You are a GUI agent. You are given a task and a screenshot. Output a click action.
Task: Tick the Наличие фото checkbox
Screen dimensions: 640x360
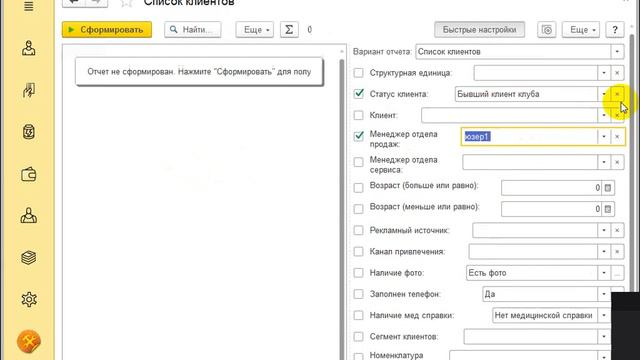click(358, 273)
